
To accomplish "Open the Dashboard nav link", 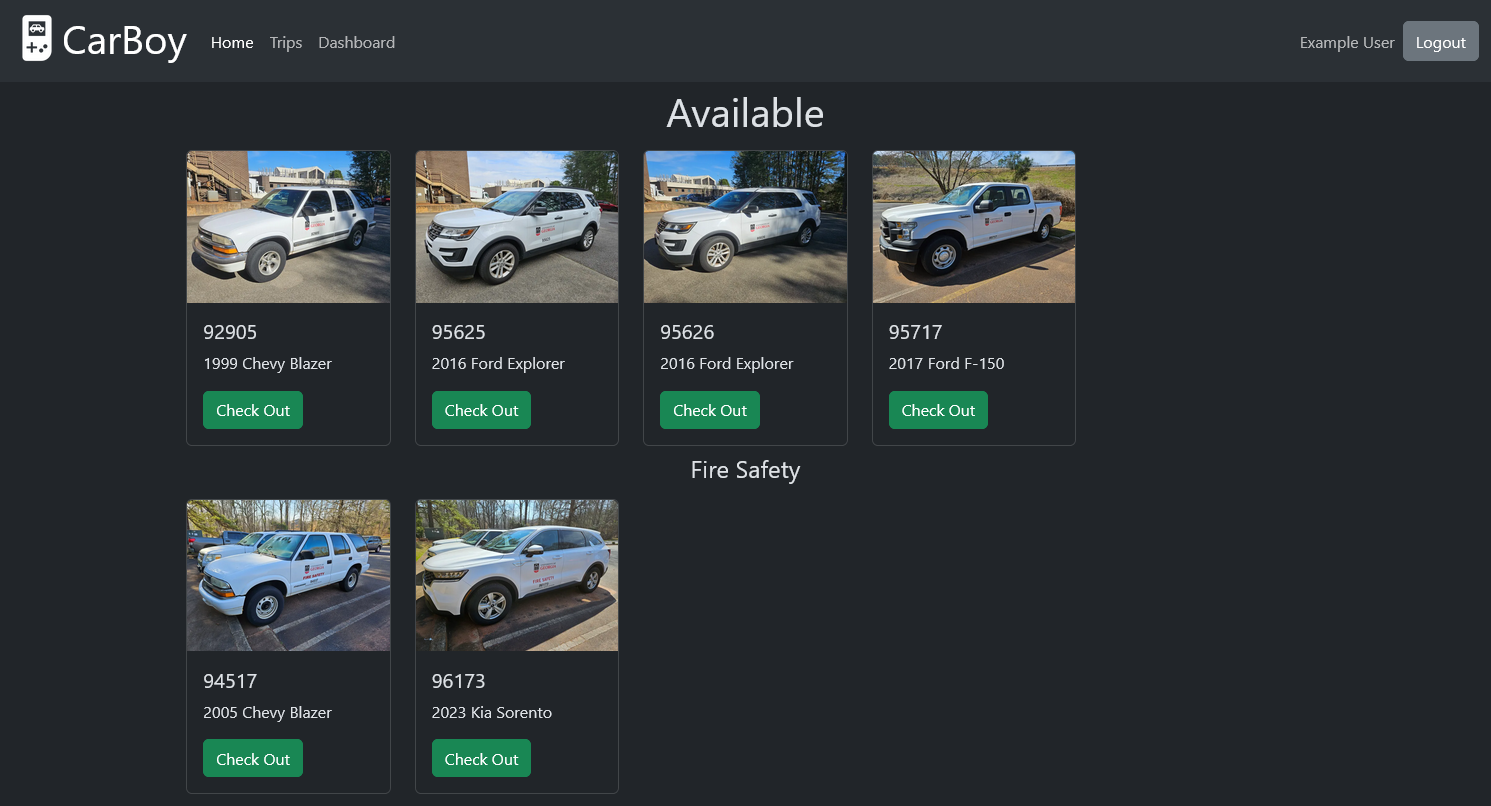I will 356,42.
